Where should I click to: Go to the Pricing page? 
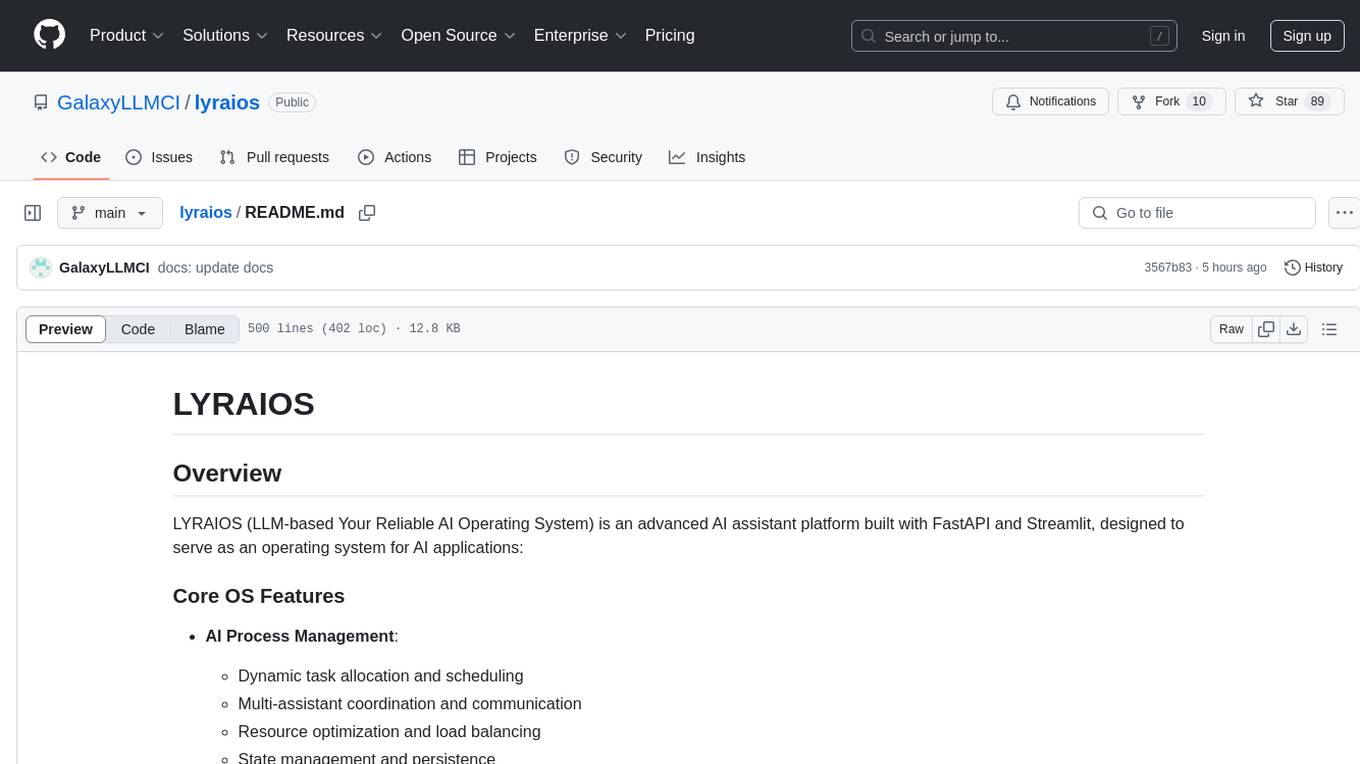point(670,35)
